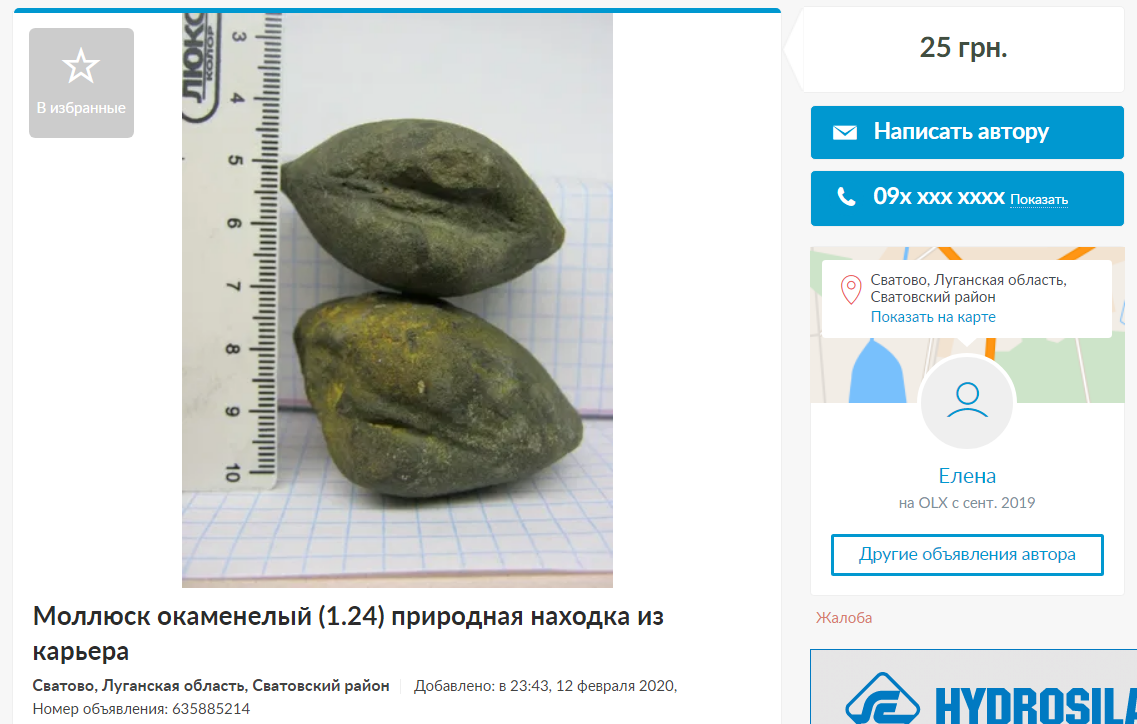Screen dimensions: 1137x724
Task: View "Другие объявления автора" button
Action: point(967,555)
